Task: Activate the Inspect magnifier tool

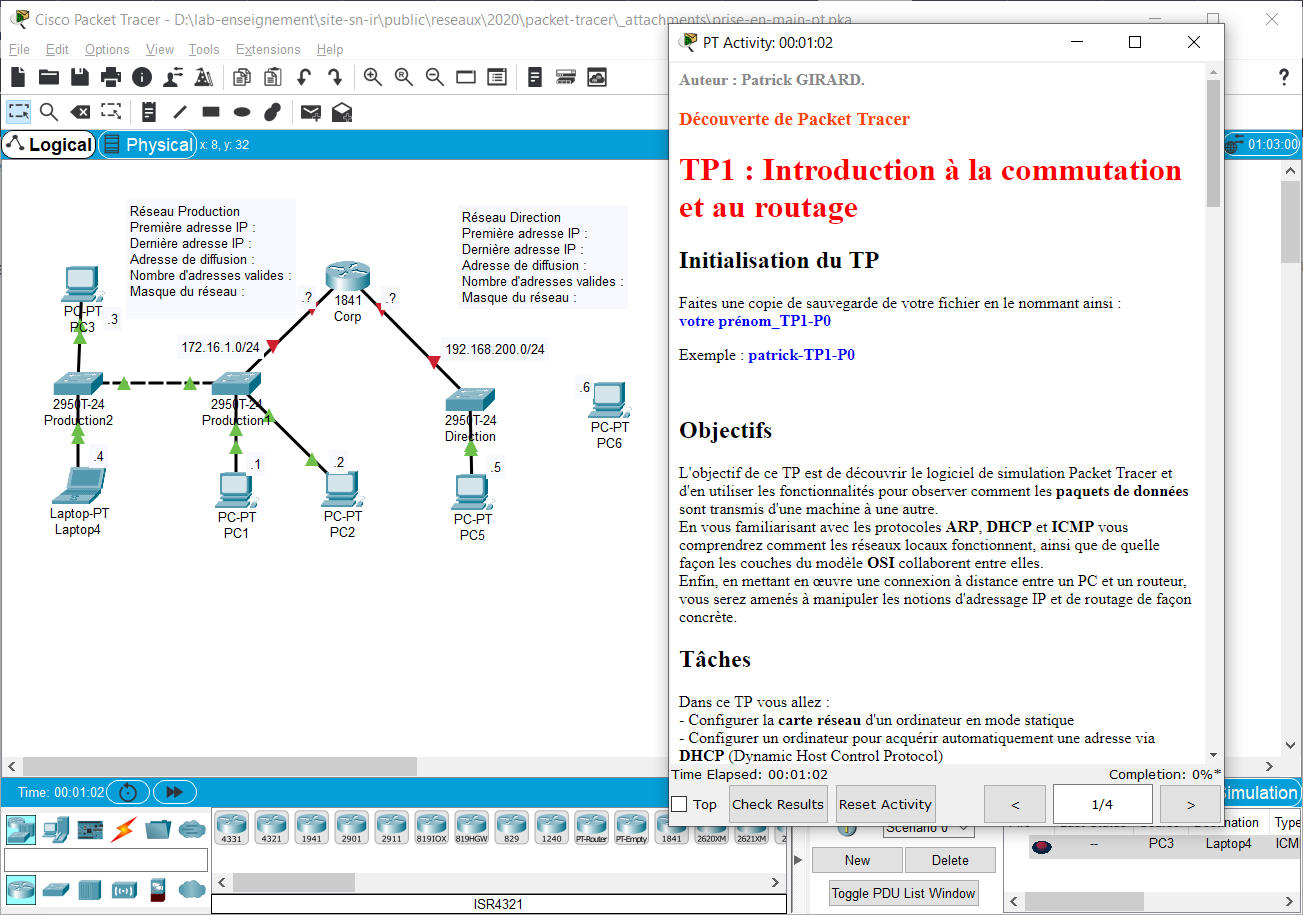Action: coord(48,112)
